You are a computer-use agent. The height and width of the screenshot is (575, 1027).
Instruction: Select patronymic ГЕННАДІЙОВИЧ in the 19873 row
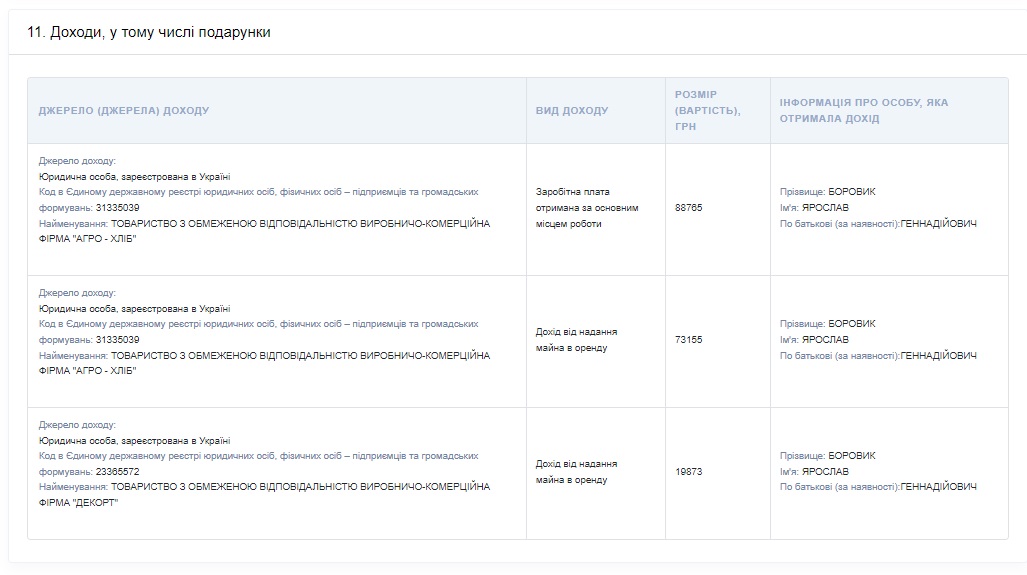939,487
